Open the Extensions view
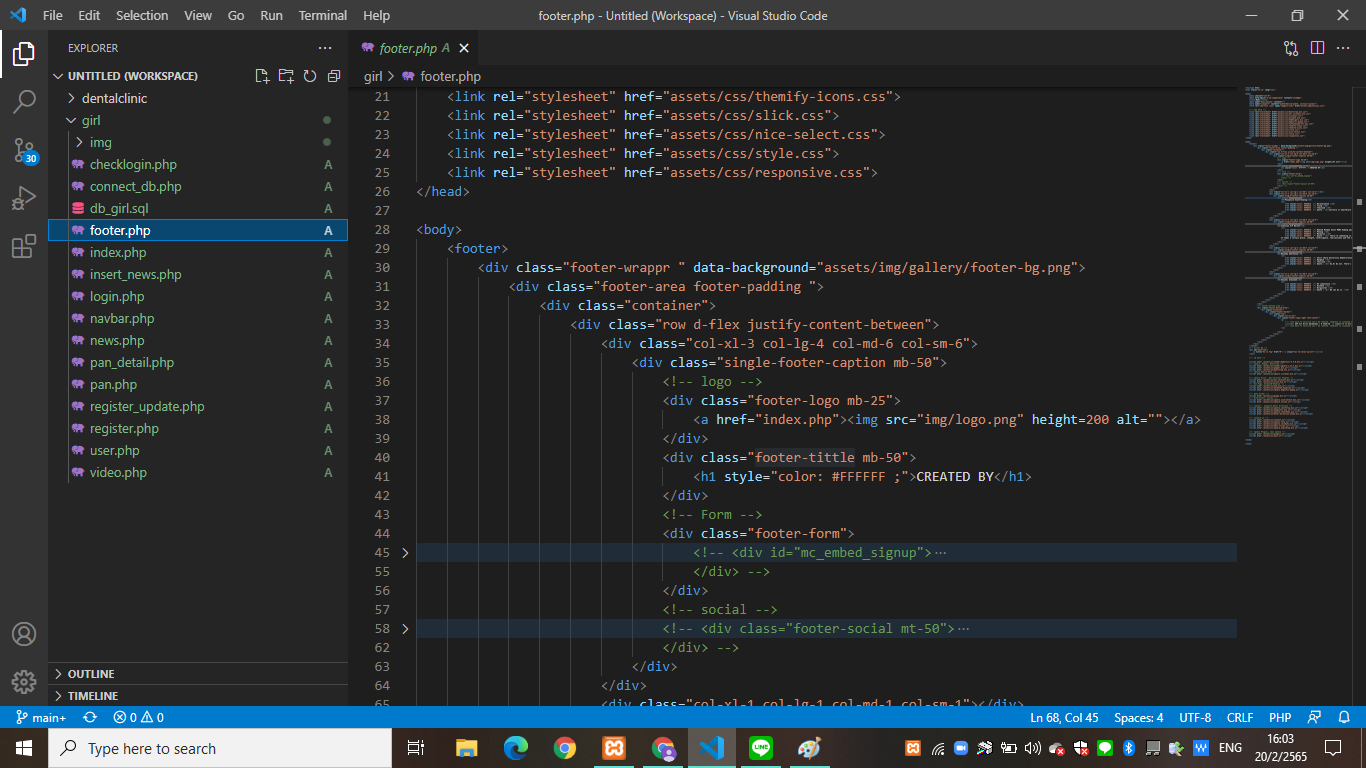The image size is (1366, 768). (24, 247)
